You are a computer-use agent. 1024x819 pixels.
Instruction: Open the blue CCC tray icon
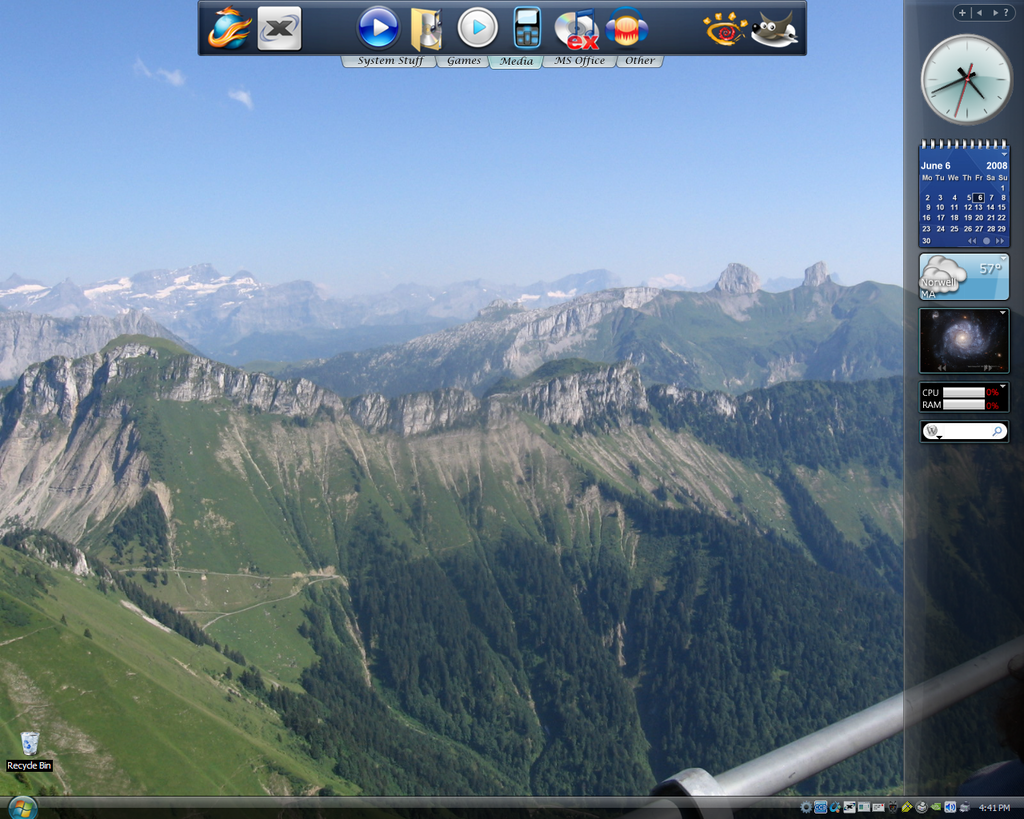click(820, 807)
